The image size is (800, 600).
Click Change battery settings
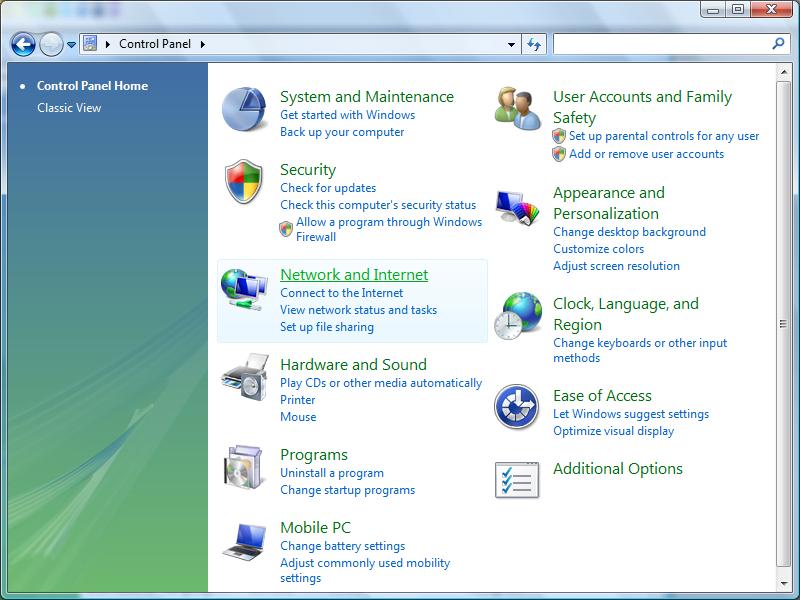[x=342, y=546]
